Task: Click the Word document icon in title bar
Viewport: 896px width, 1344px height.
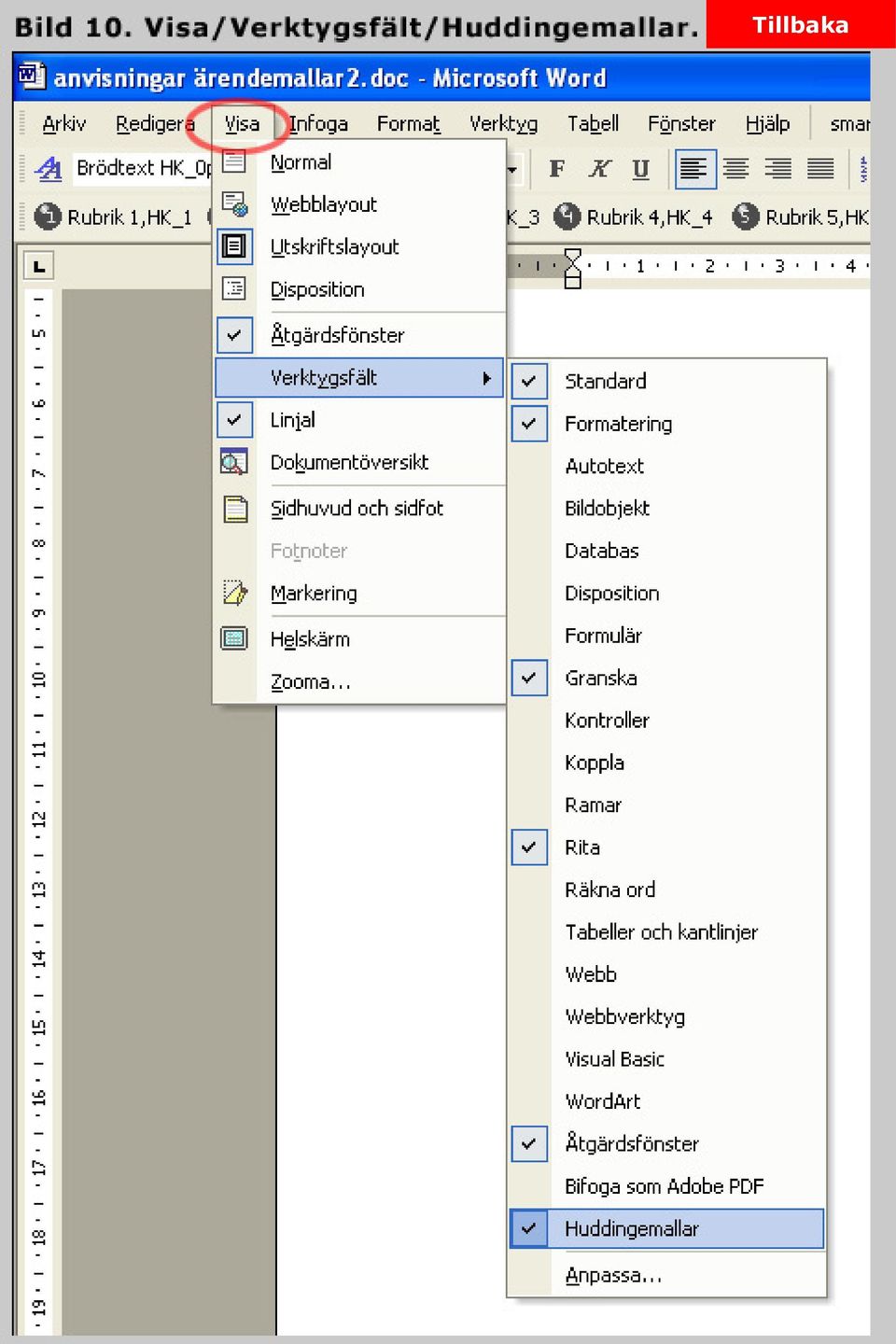Action: point(31,75)
